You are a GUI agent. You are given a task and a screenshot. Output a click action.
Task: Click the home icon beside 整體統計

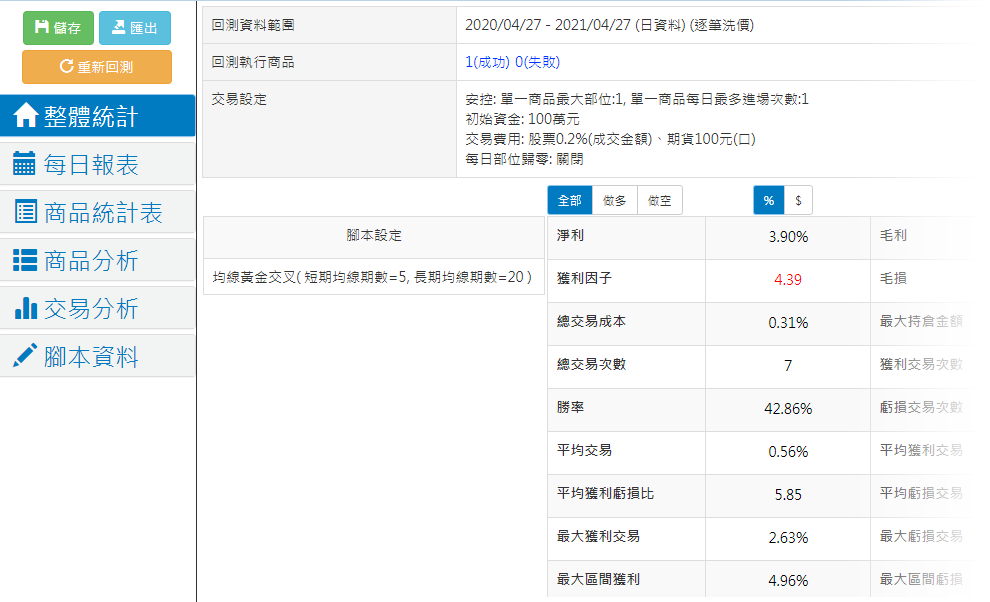click(x=26, y=116)
